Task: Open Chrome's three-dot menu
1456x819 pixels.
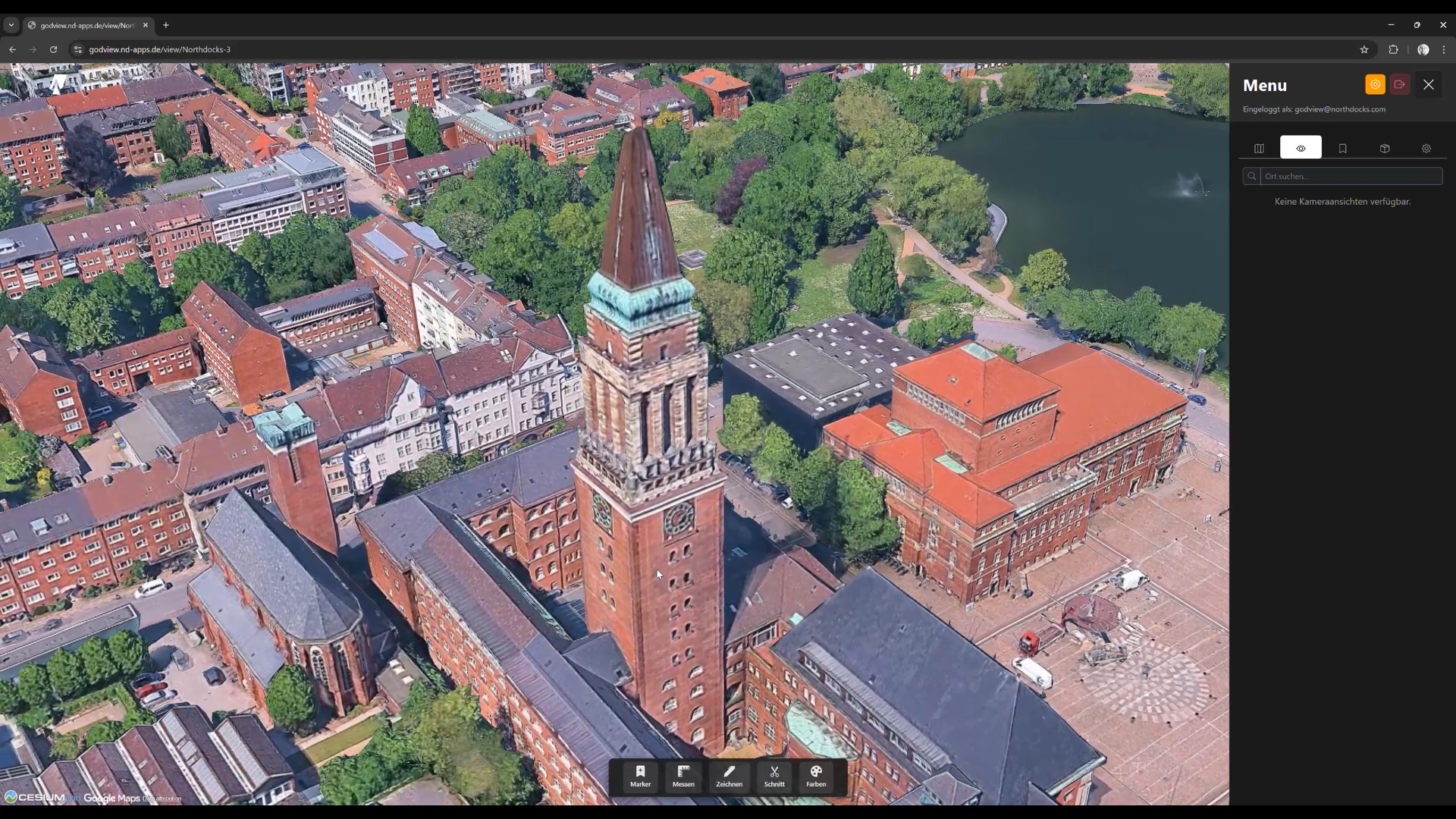Action: 1445,49
